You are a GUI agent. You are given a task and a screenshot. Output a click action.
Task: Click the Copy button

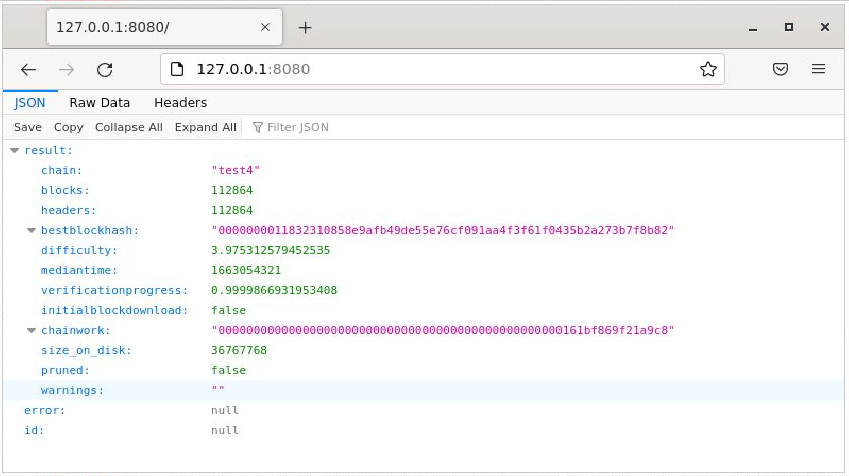(68, 127)
